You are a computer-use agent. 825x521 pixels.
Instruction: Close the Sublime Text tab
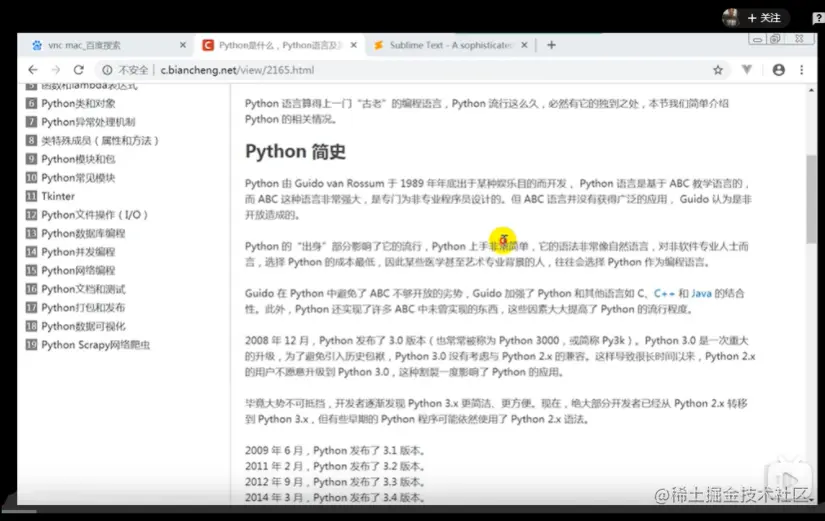[x=524, y=45]
